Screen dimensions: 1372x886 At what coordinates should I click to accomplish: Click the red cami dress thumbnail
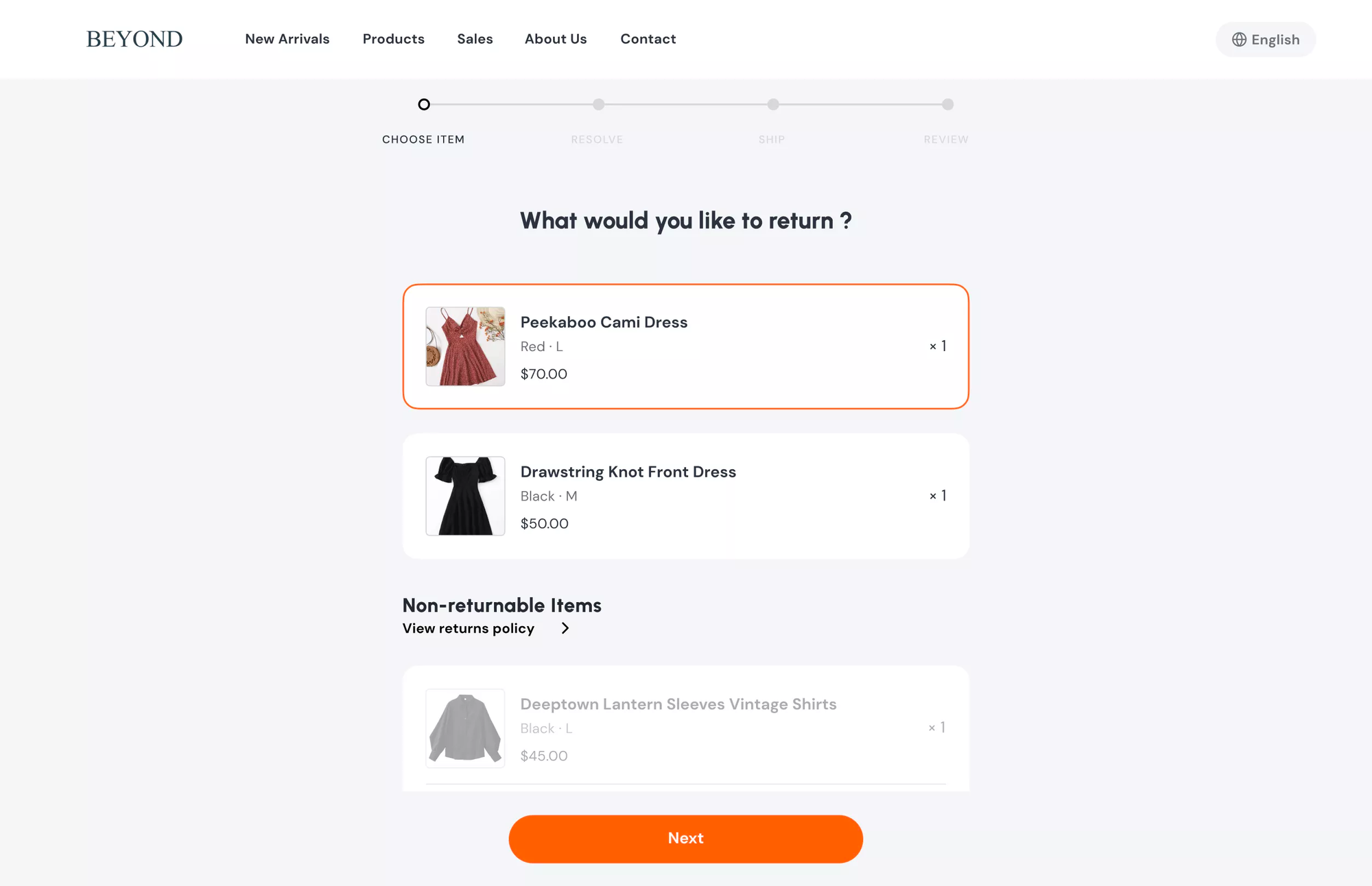coord(465,346)
